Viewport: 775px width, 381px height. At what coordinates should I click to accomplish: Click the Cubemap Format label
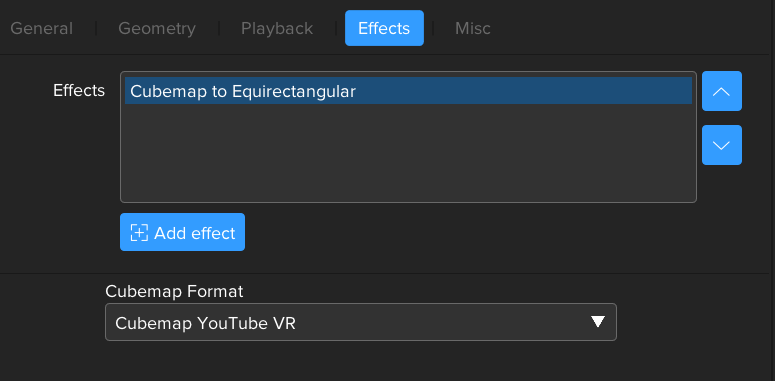(x=174, y=292)
